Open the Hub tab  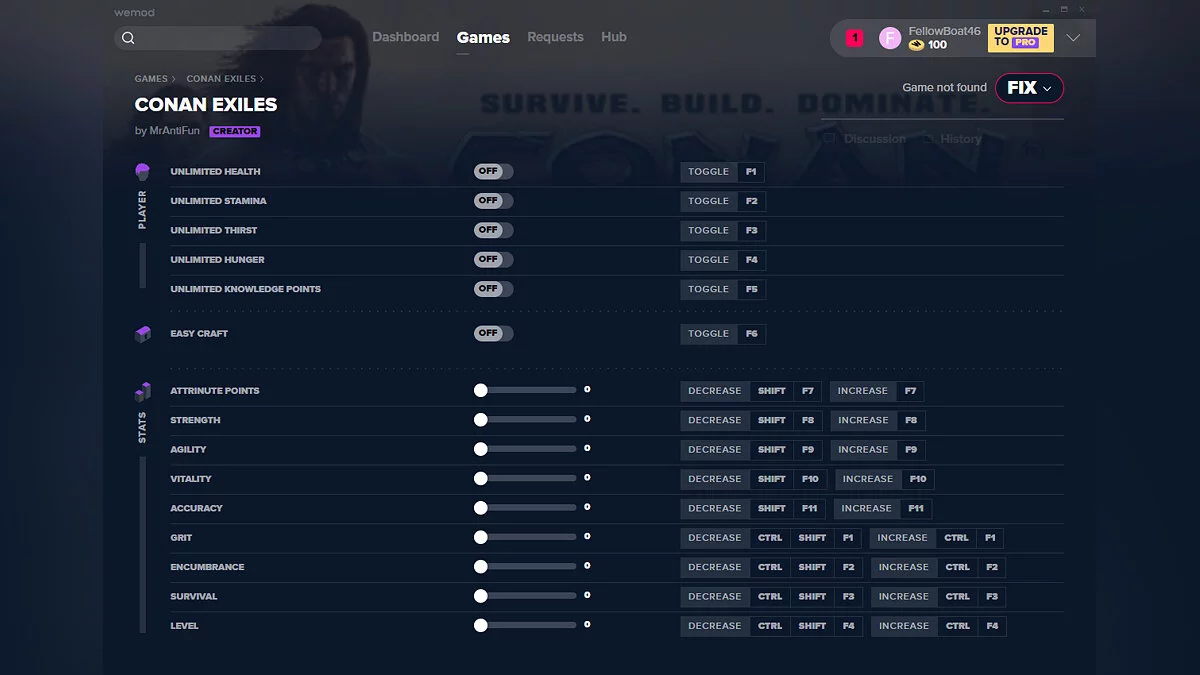pos(614,37)
